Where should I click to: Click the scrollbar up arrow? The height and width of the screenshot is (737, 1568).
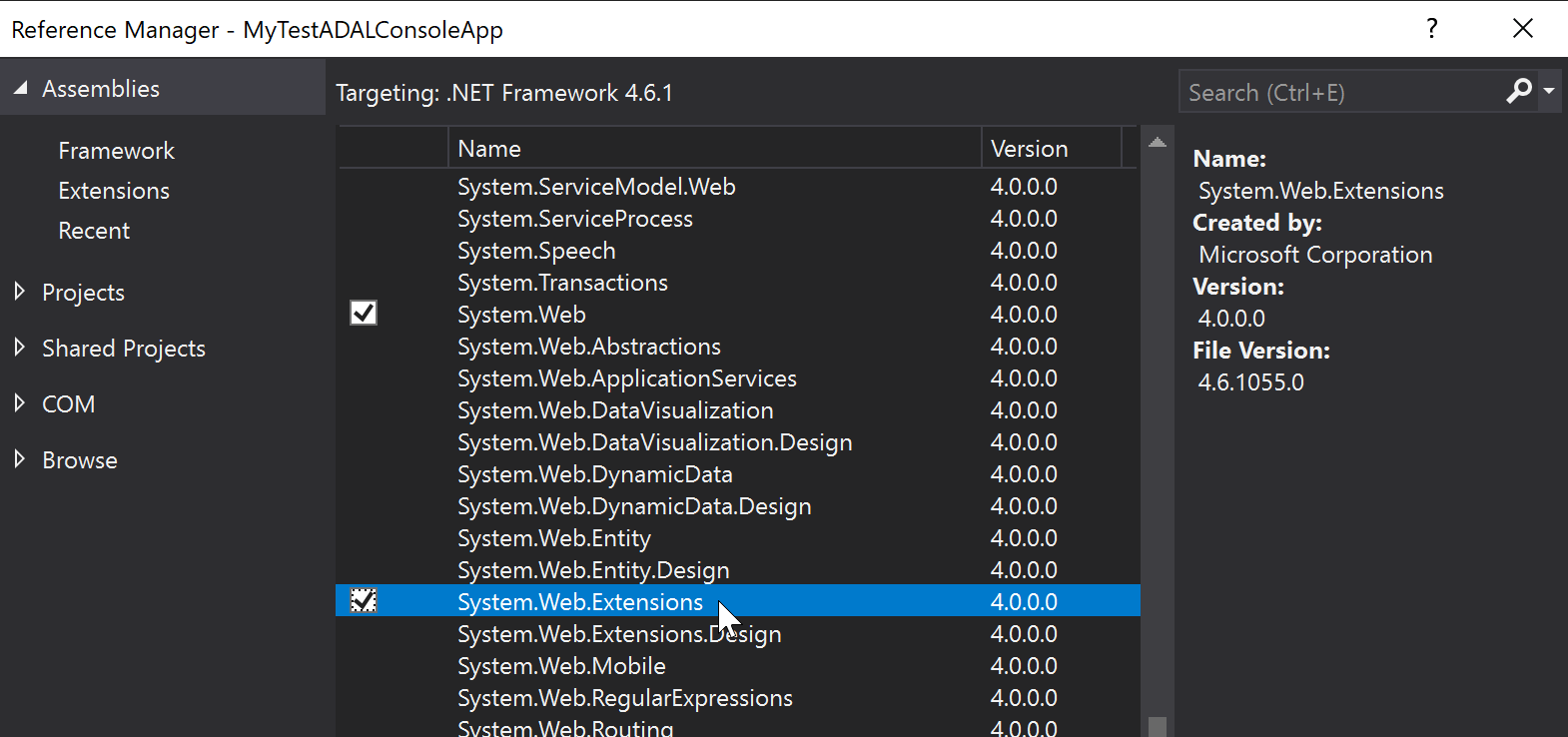tap(1158, 142)
